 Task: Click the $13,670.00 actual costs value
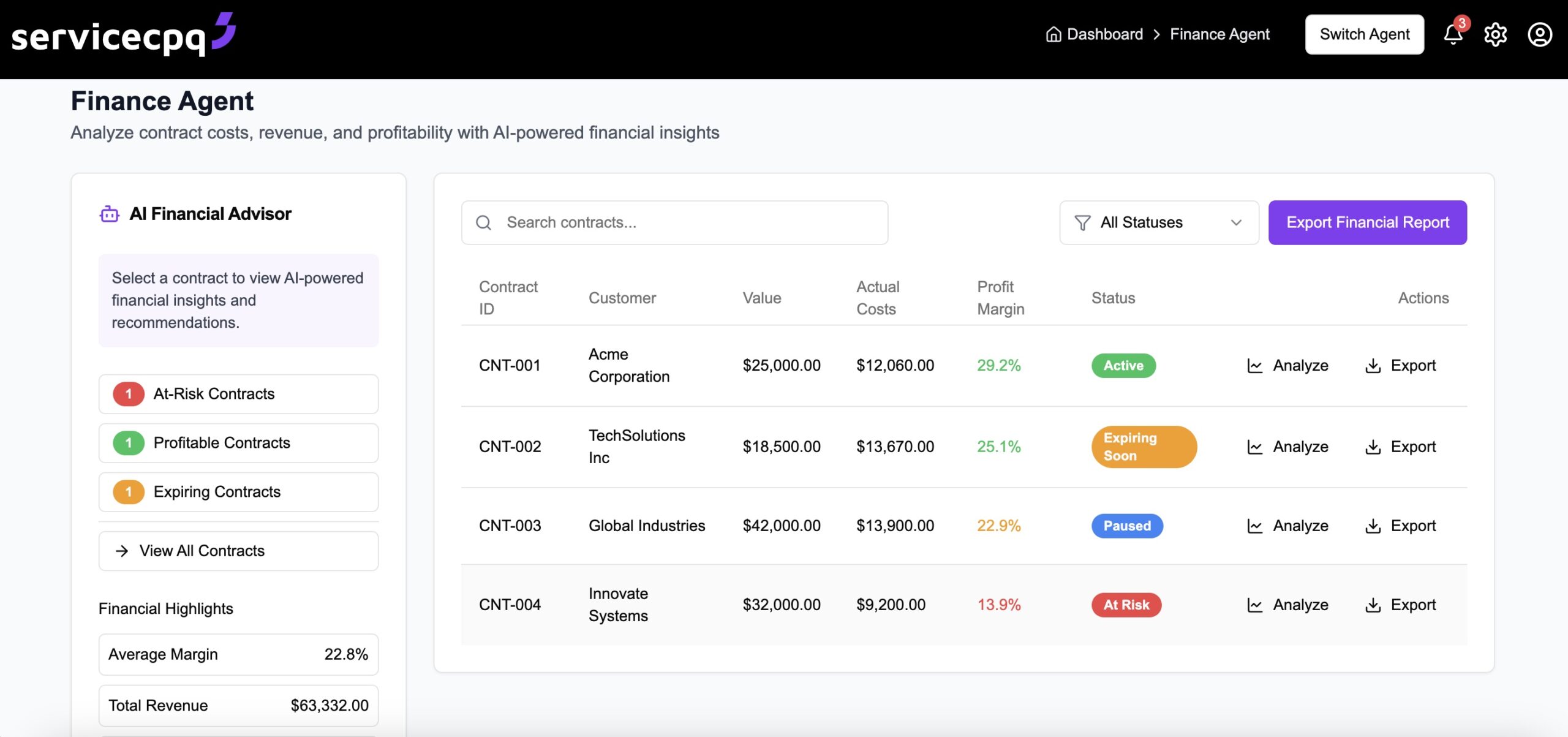[x=895, y=447]
